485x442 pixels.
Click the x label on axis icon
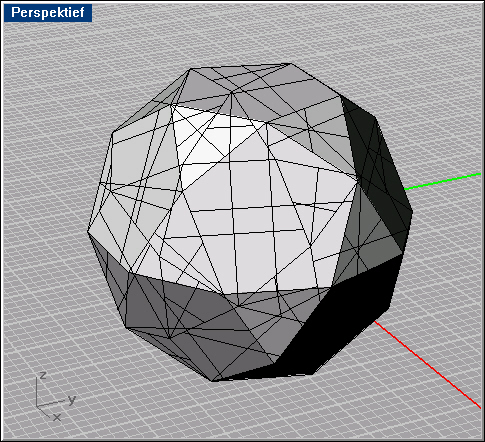pyautogui.click(x=57, y=417)
